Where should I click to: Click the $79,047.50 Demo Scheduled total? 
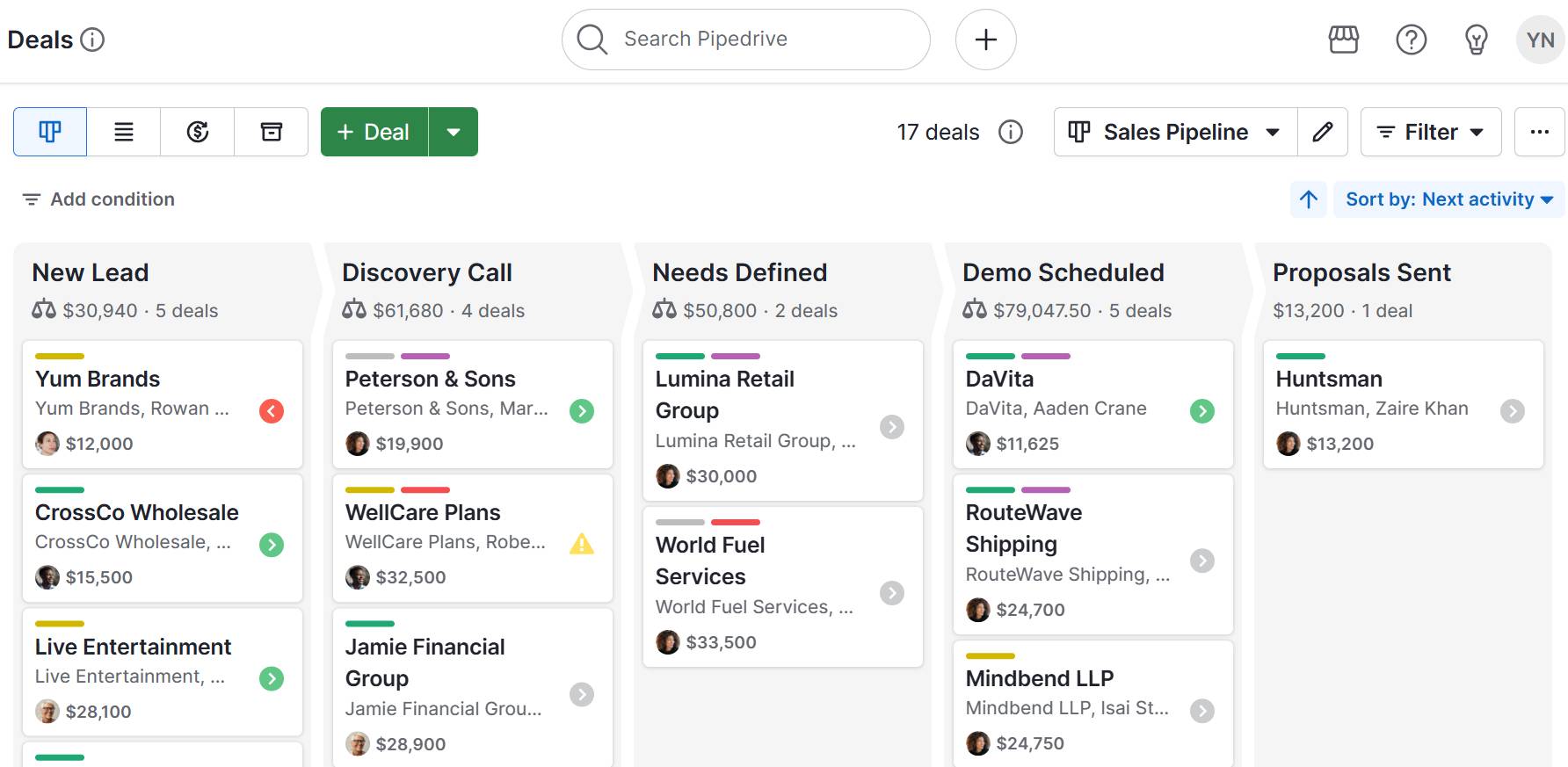coord(1042,311)
